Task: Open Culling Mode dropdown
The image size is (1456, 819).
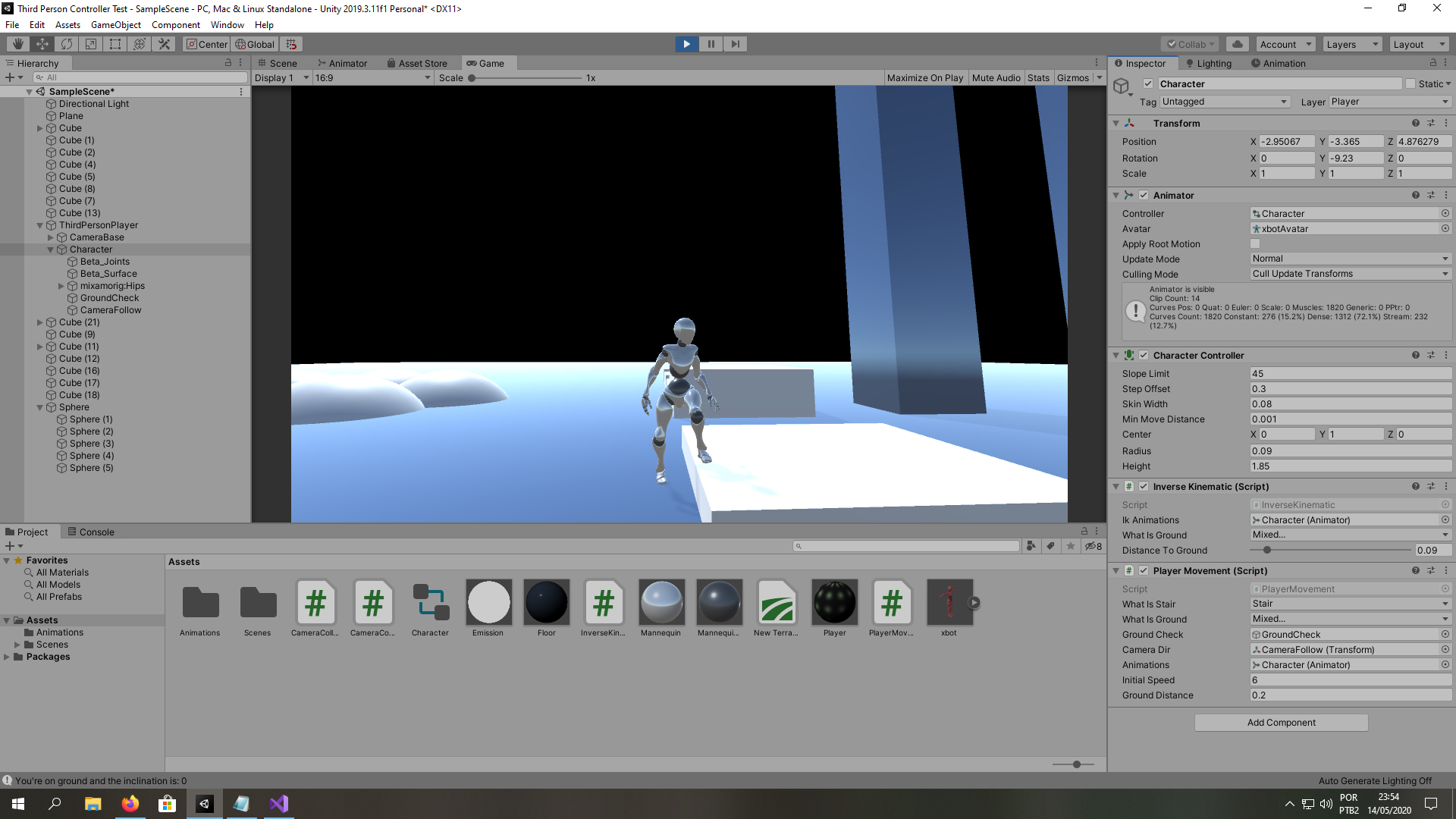Action: point(1351,274)
